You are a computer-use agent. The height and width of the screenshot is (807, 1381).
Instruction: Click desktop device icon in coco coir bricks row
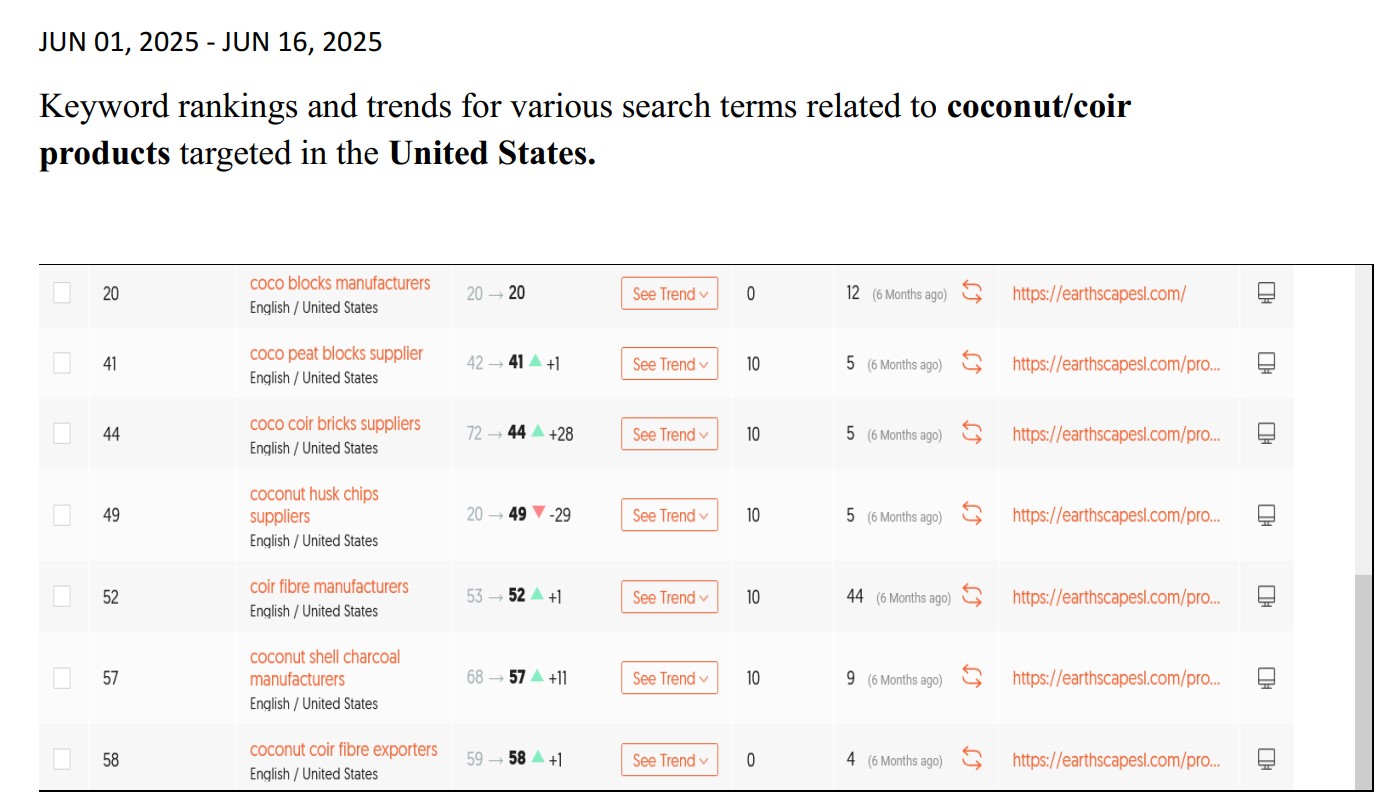point(1266,434)
